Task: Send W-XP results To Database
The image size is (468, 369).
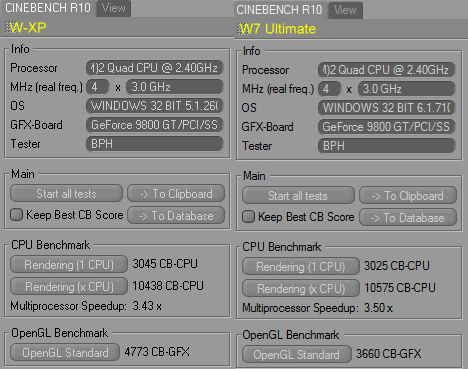Action: click(176, 216)
